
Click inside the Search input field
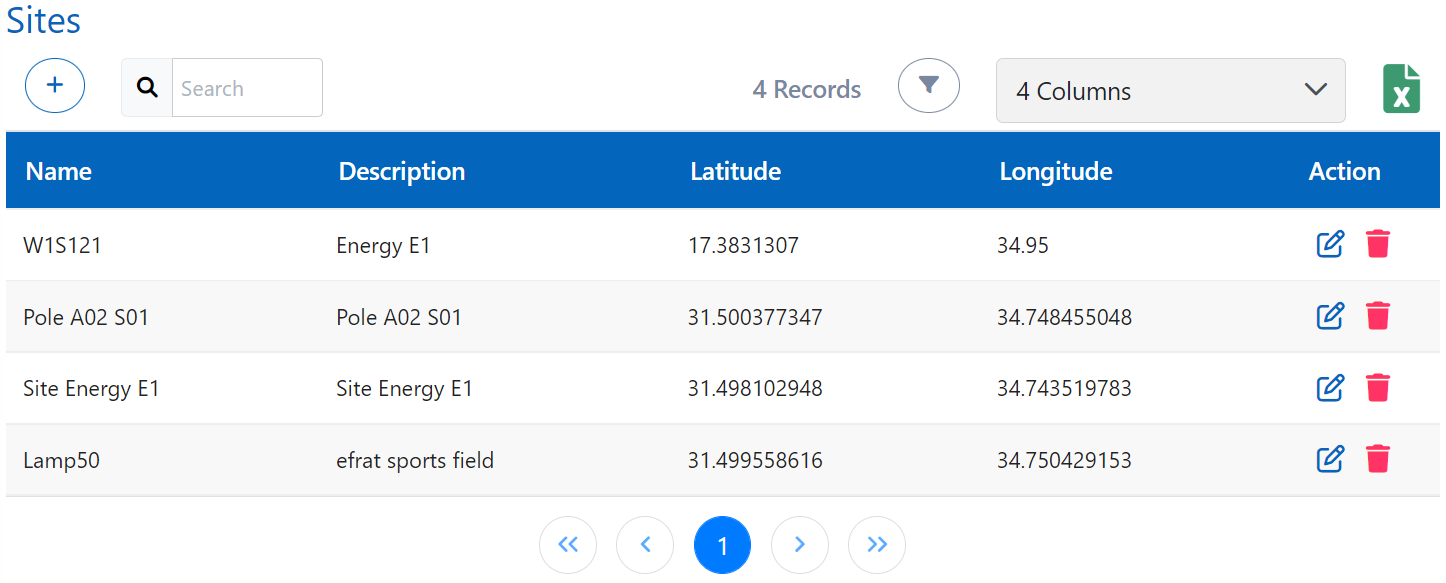click(247, 88)
